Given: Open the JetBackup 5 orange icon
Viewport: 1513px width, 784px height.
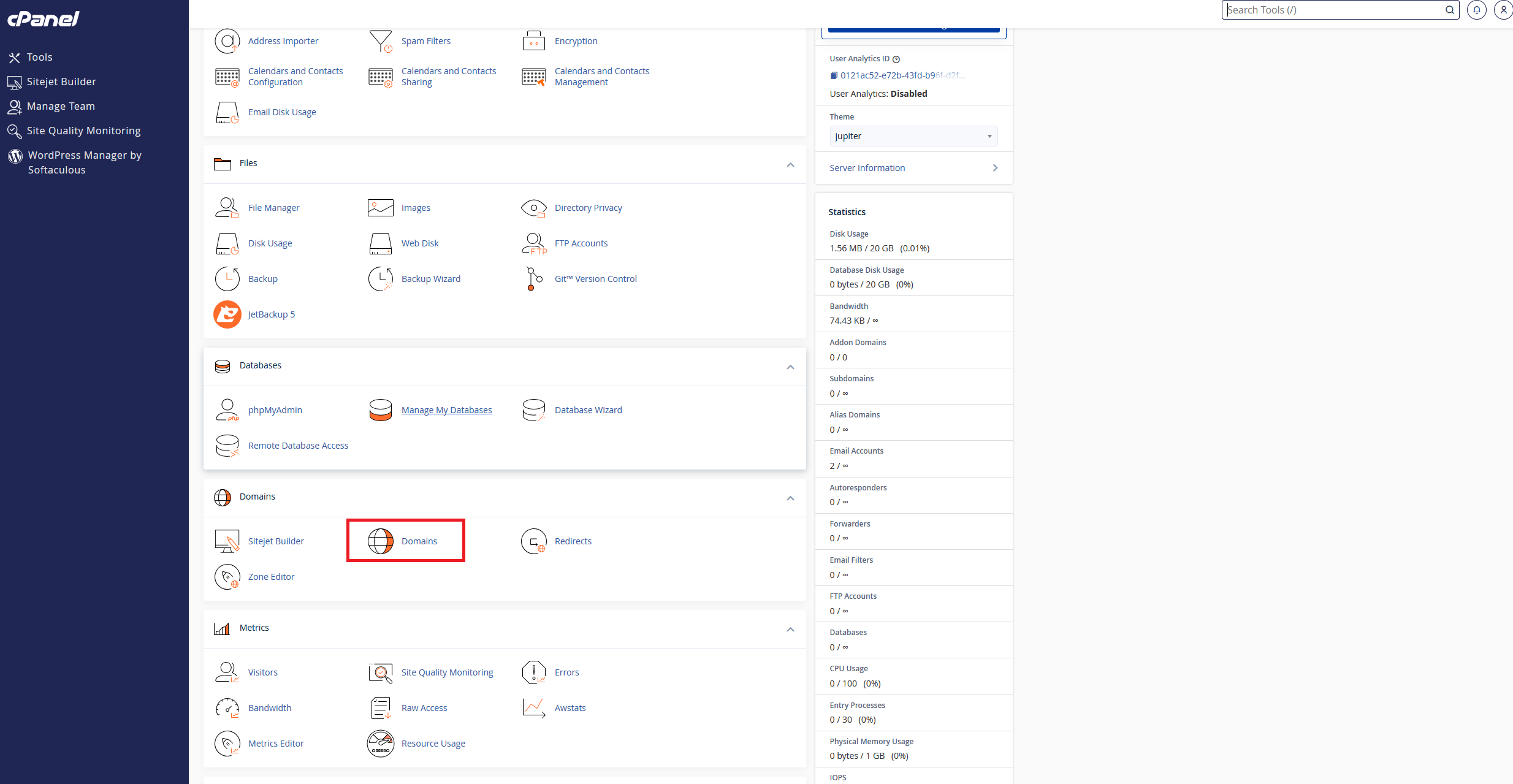Looking at the screenshot, I should point(227,314).
